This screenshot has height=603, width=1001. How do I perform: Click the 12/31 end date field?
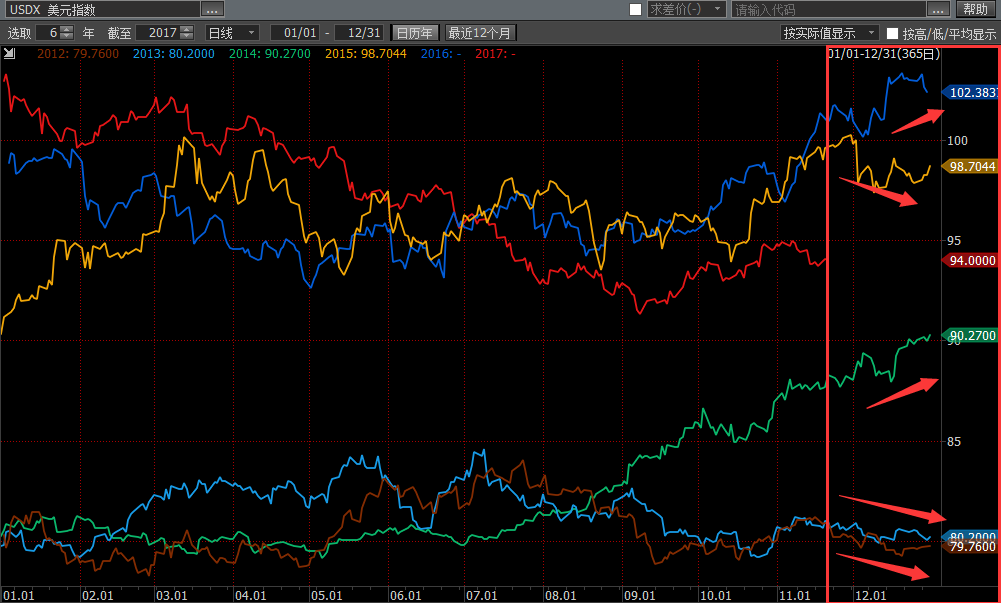click(x=359, y=33)
